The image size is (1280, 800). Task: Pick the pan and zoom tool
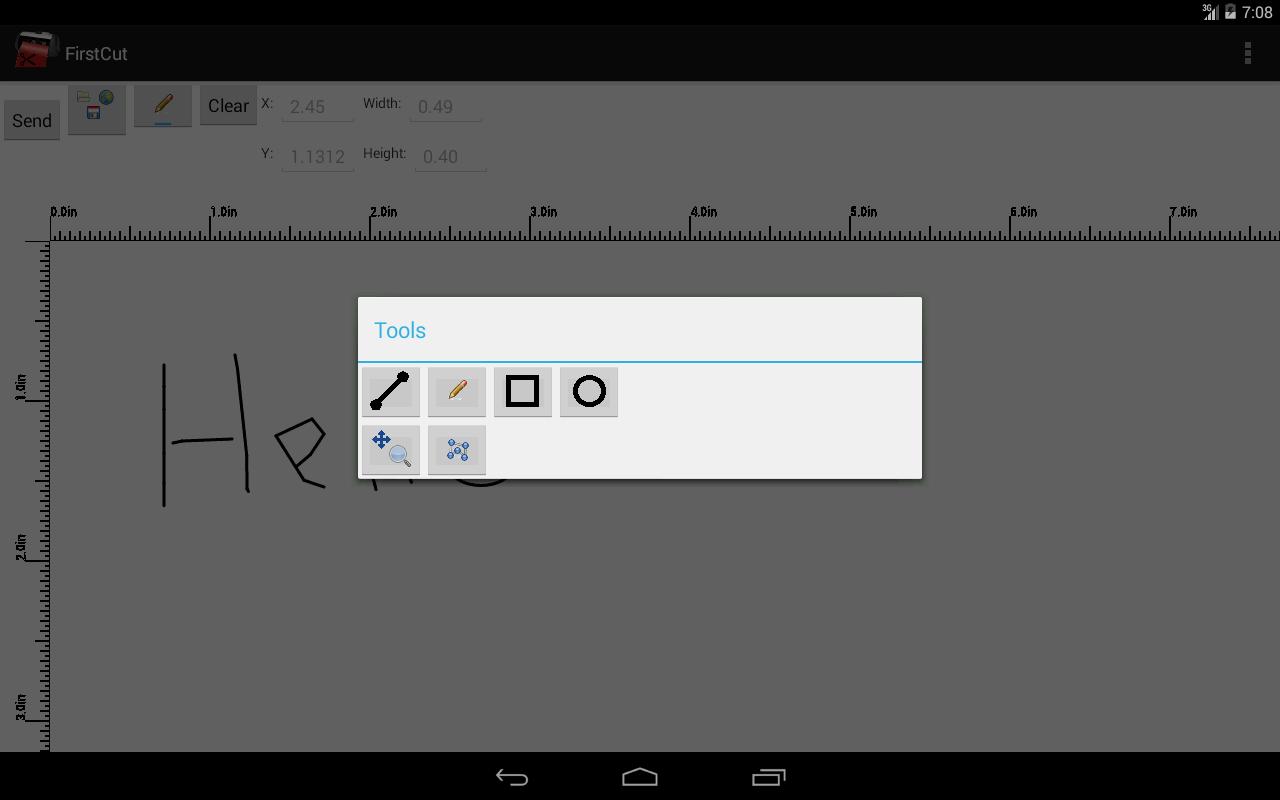(x=390, y=449)
